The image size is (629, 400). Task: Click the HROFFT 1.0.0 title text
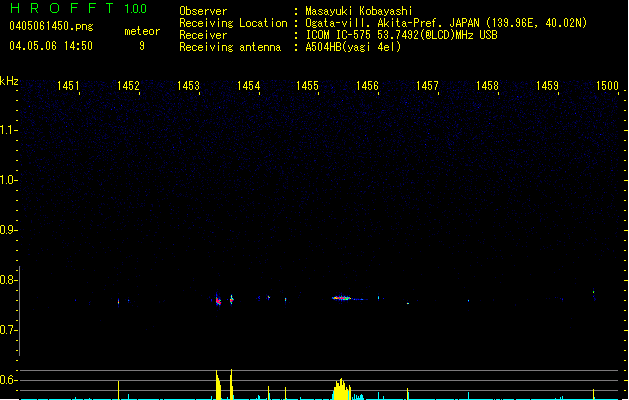78,8
